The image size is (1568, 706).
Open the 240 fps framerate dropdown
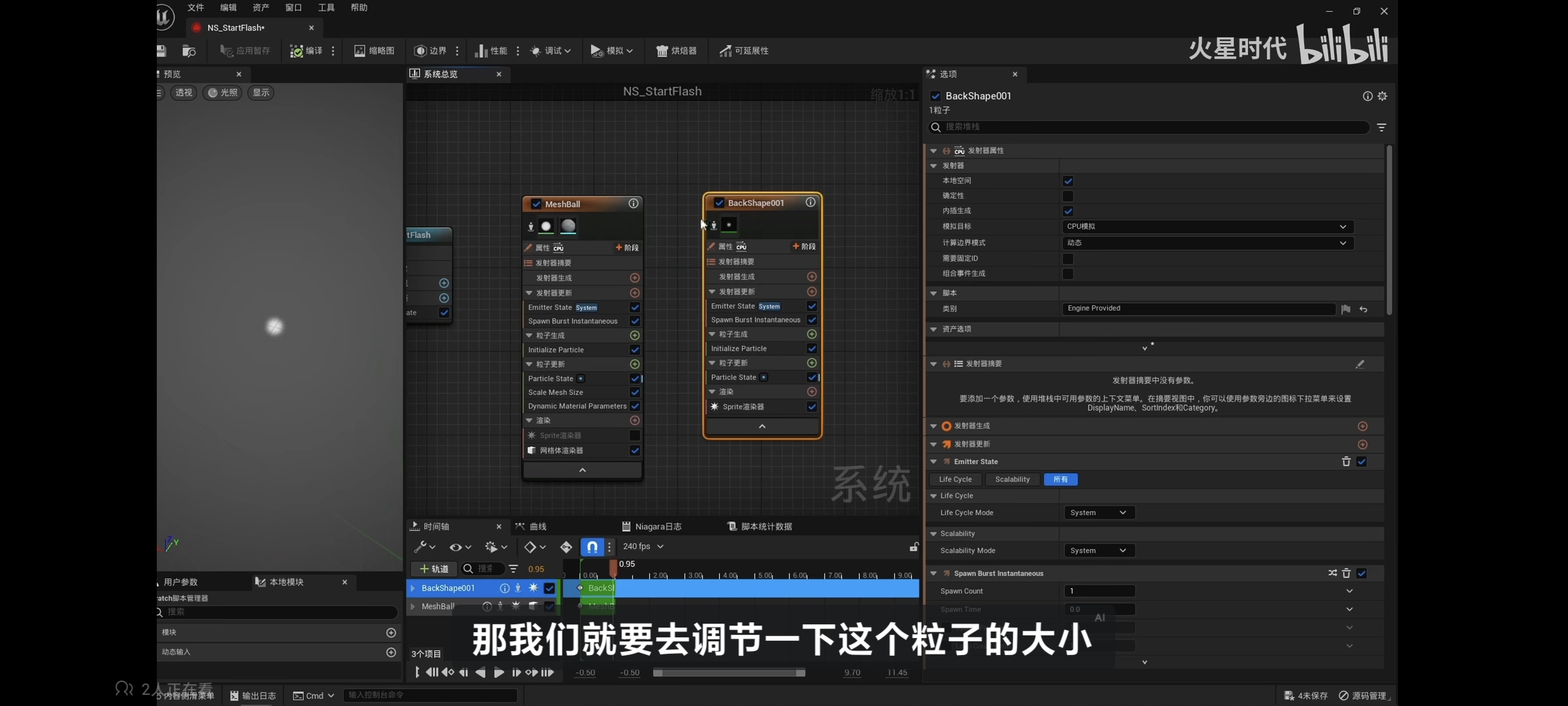643,546
